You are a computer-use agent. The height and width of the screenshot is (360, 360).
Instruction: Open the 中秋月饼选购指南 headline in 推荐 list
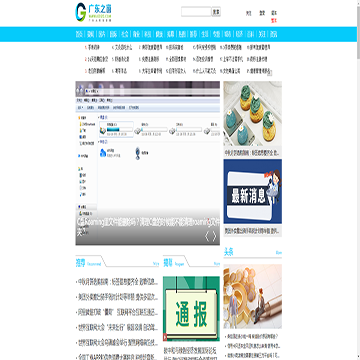coord(117,282)
